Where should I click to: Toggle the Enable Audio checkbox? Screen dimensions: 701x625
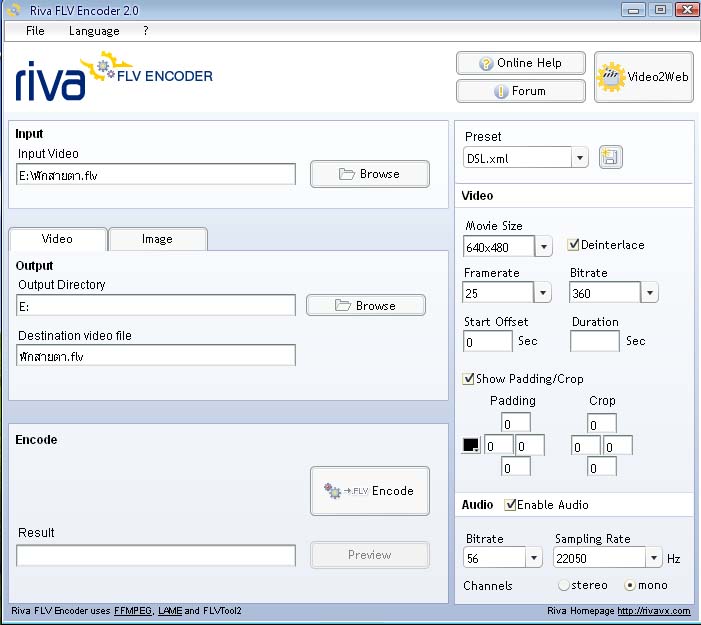(x=510, y=505)
